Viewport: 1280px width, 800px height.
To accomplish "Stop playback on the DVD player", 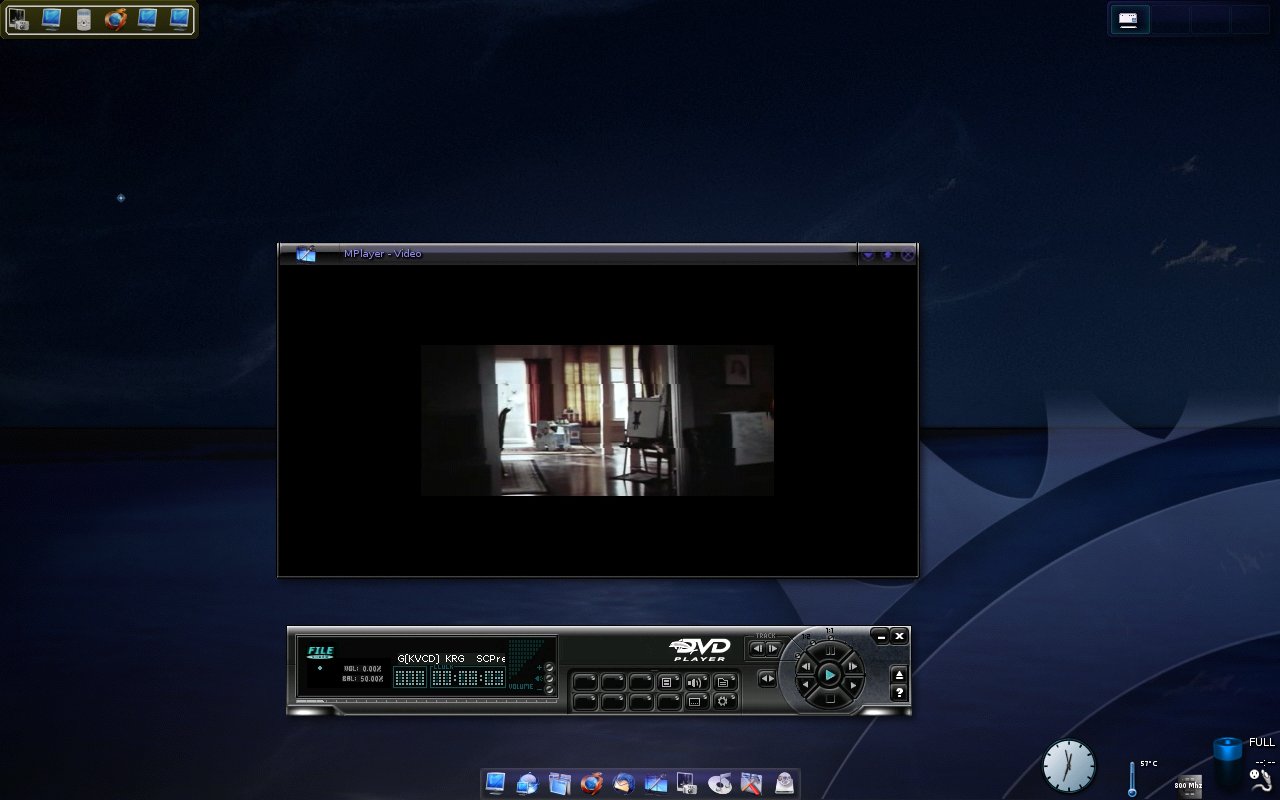I will pos(829,700).
